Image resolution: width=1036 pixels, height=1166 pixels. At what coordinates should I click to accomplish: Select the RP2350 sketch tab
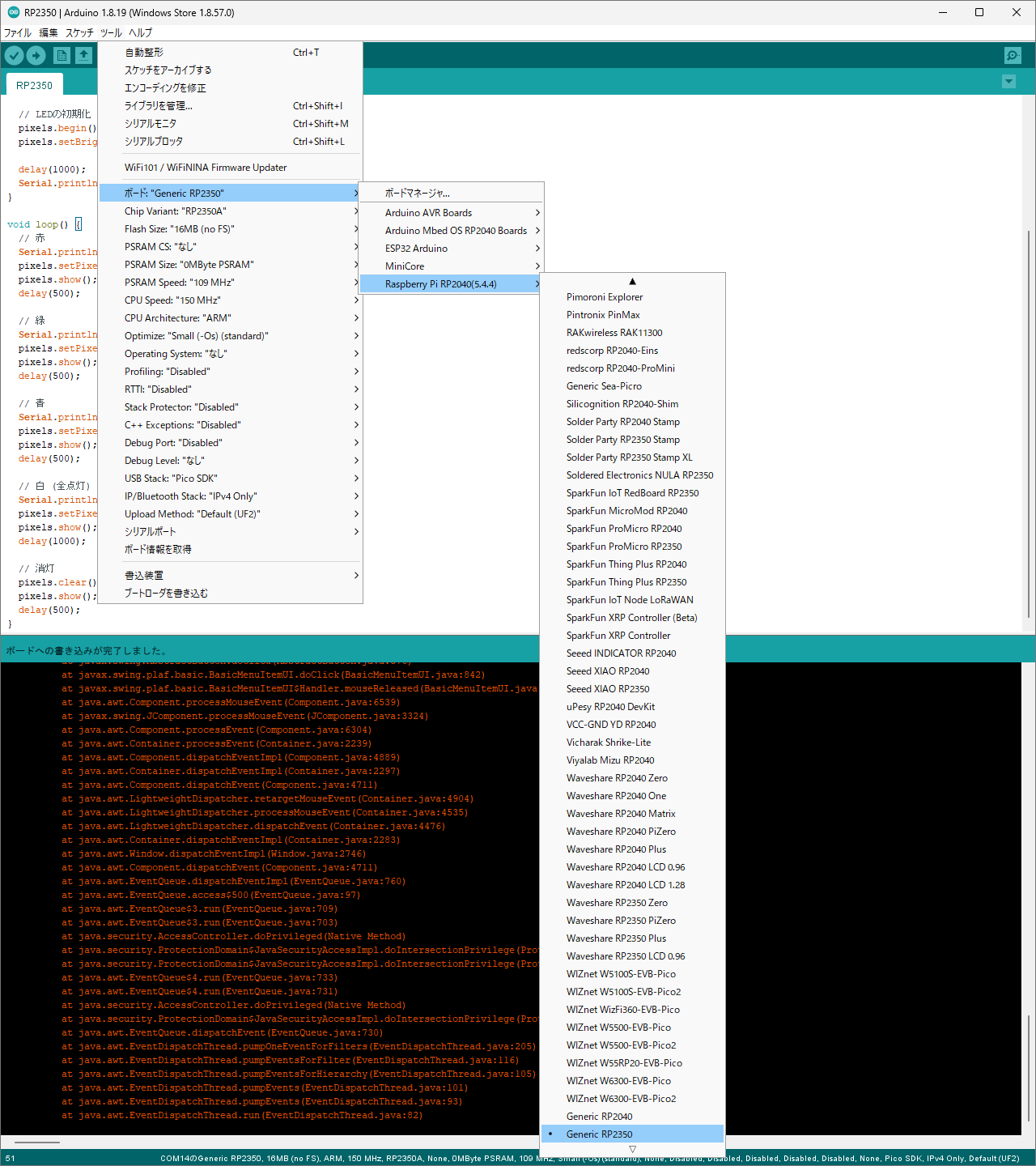coord(34,86)
